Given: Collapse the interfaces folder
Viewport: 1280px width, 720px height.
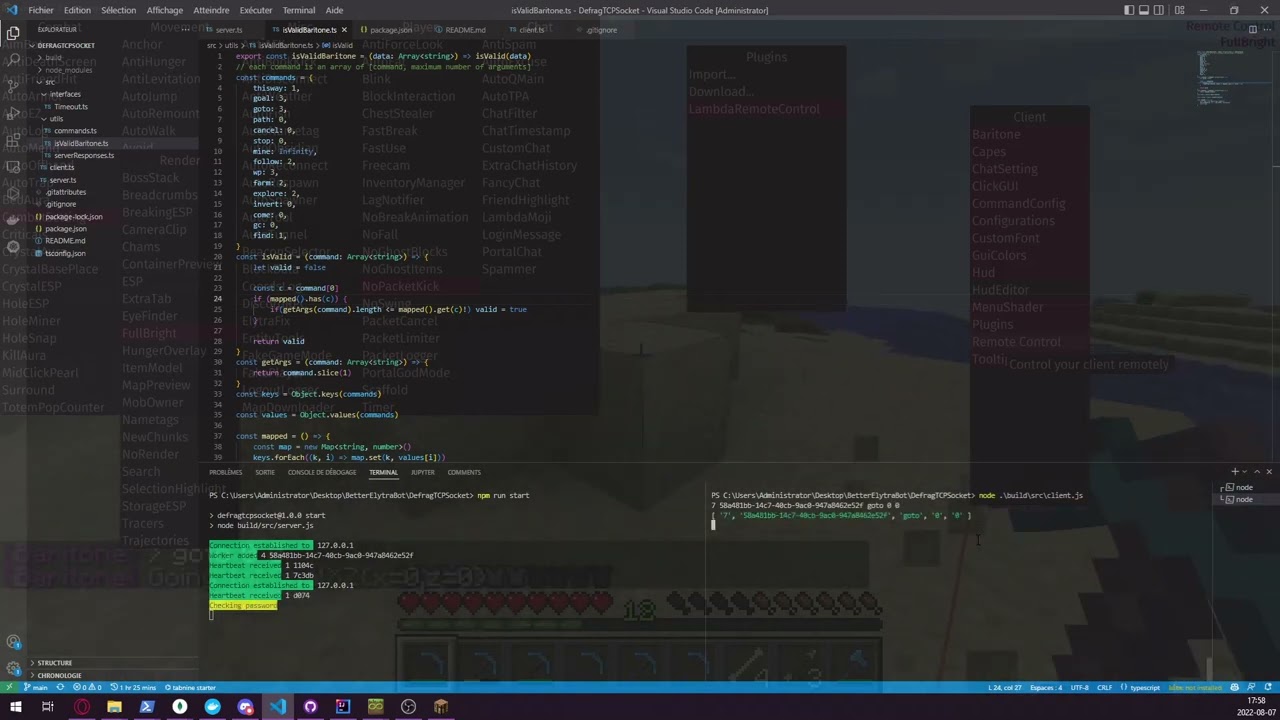Looking at the screenshot, I should [65, 94].
